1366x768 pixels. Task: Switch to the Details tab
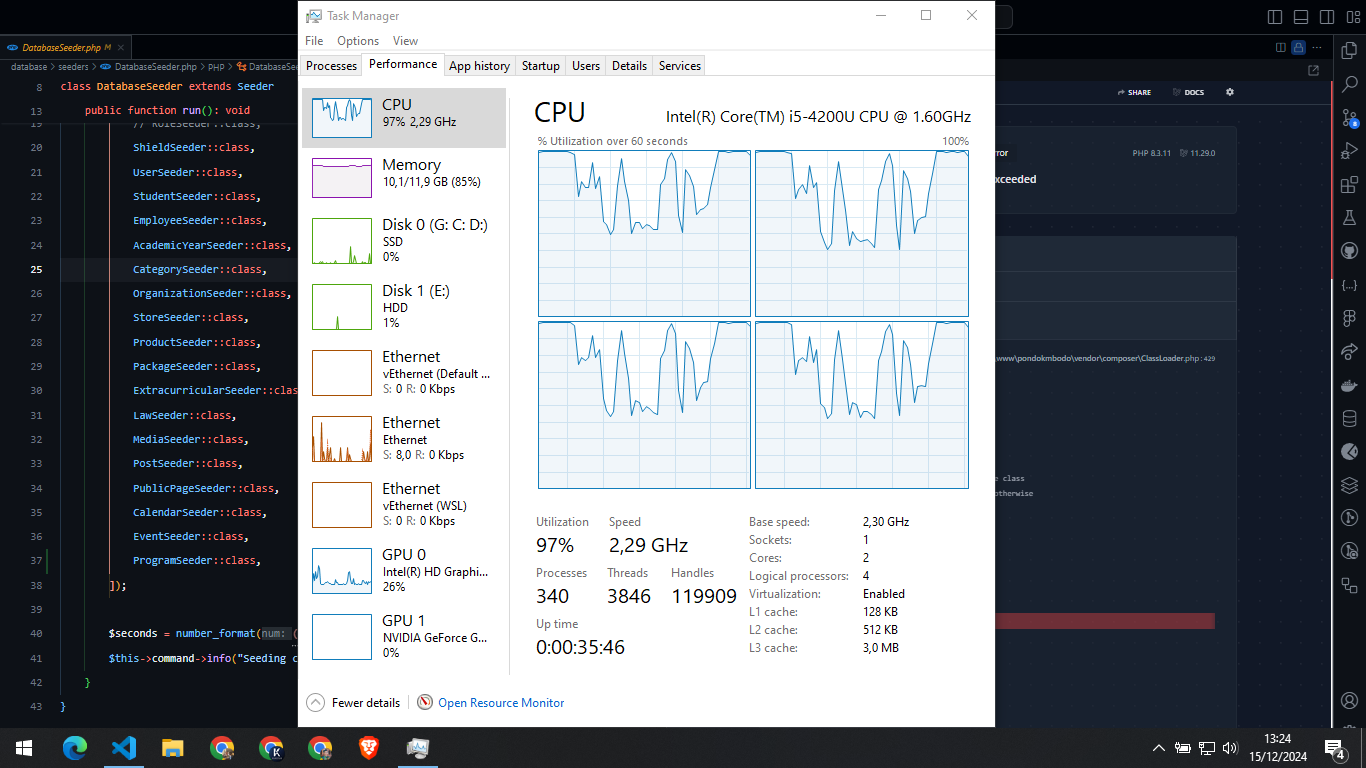click(629, 66)
